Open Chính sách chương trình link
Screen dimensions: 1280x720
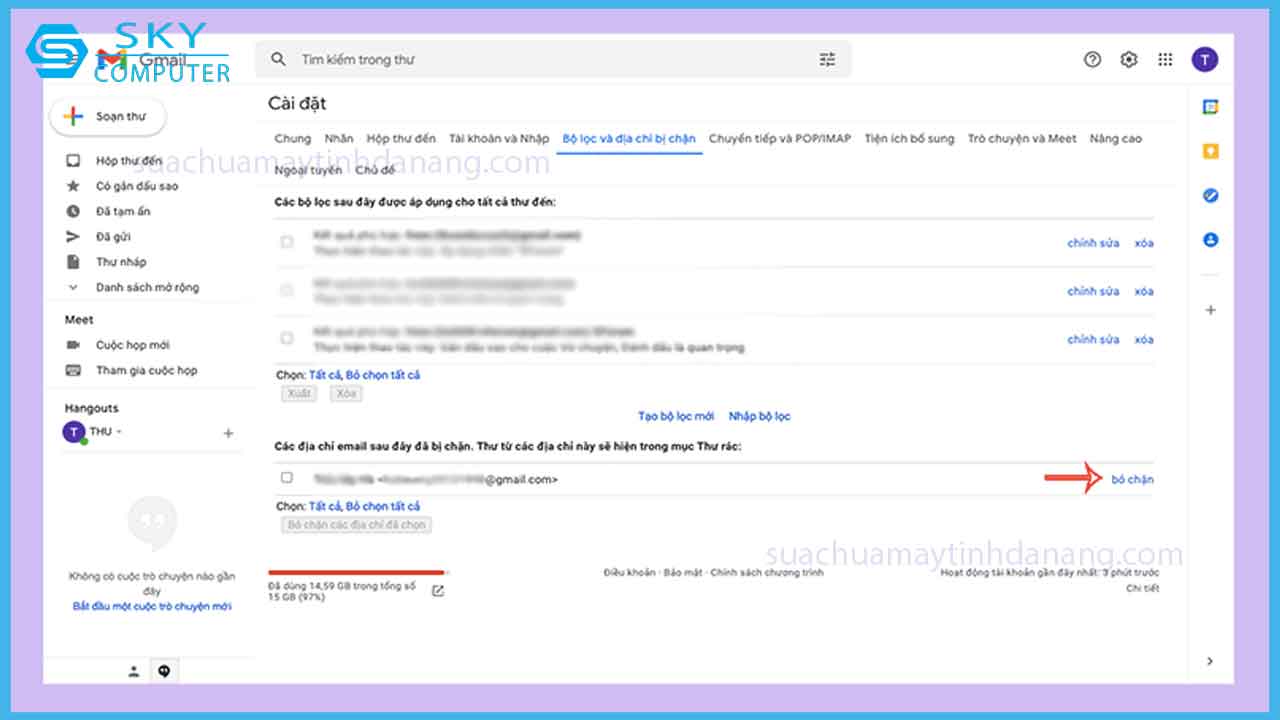(767, 573)
